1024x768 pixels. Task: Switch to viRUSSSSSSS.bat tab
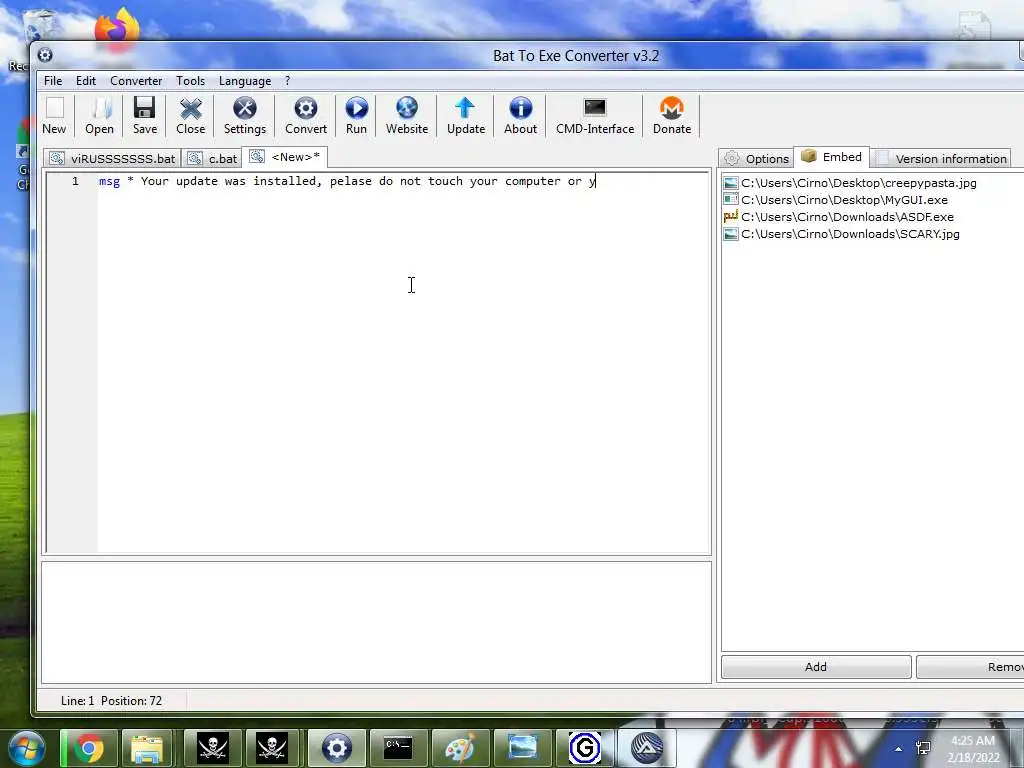[112, 159]
